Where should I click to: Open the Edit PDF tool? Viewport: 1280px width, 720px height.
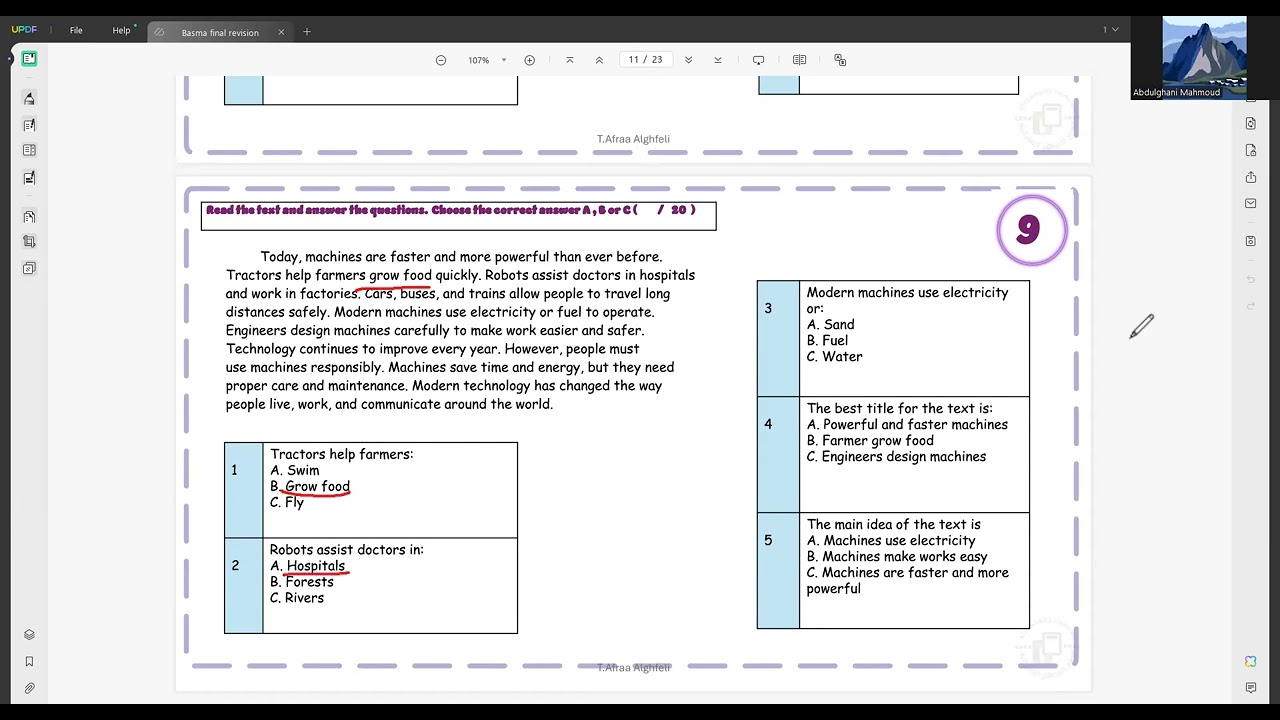(29, 125)
